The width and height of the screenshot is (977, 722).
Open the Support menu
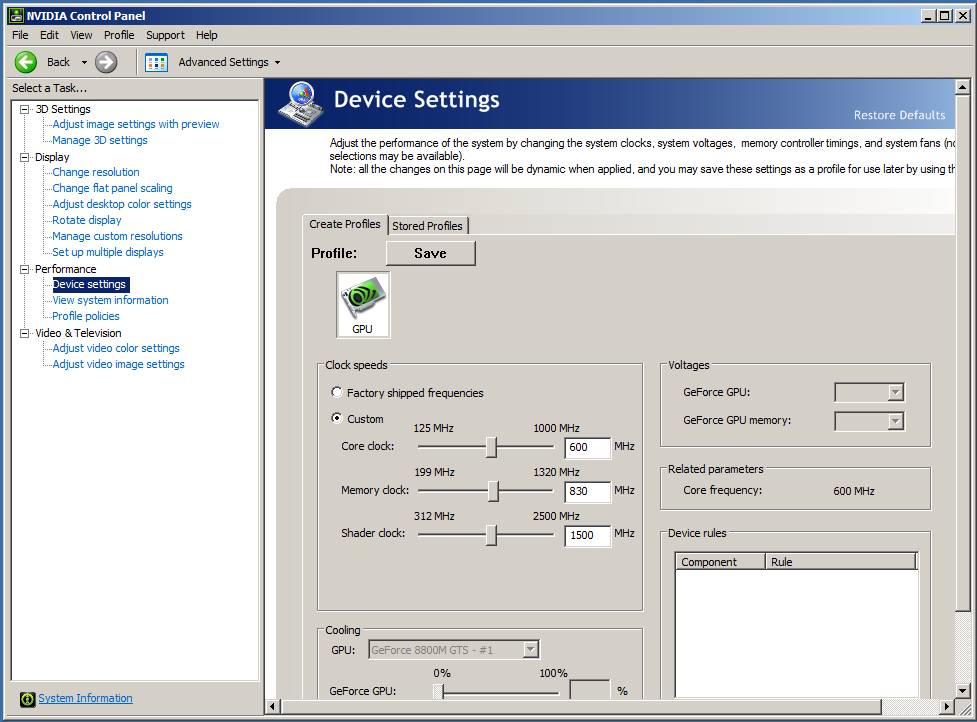click(165, 35)
